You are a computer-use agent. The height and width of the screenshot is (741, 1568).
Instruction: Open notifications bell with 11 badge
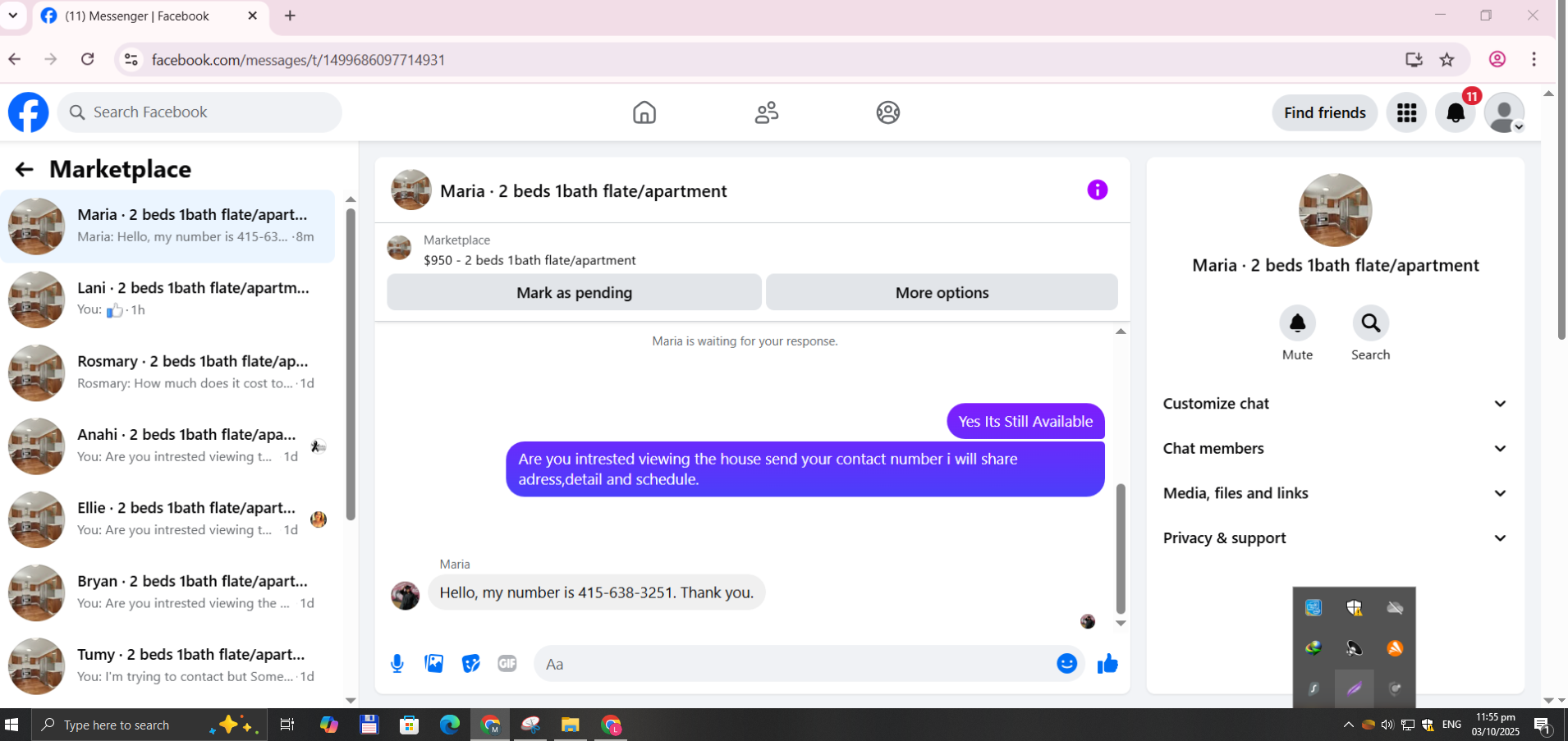[x=1456, y=112]
